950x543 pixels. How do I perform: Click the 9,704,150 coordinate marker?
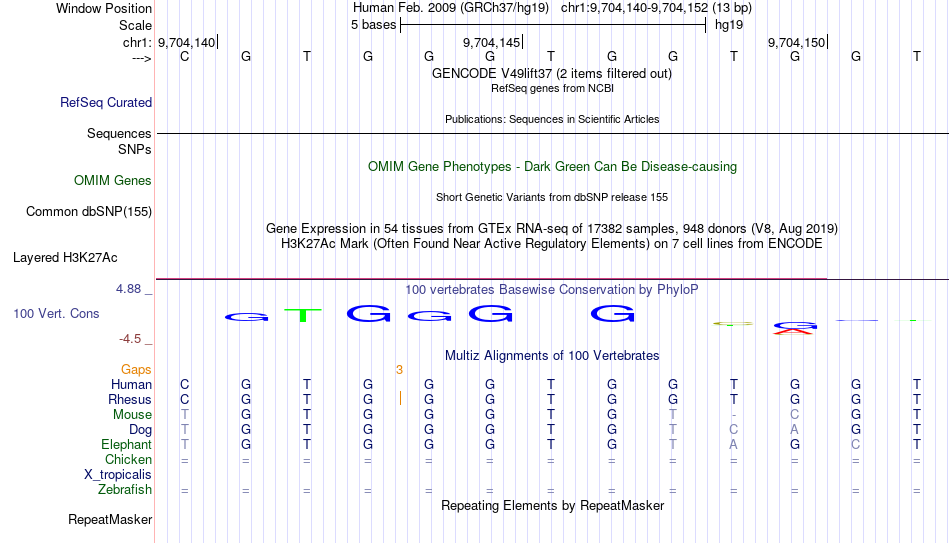pyautogui.click(x=796, y=42)
